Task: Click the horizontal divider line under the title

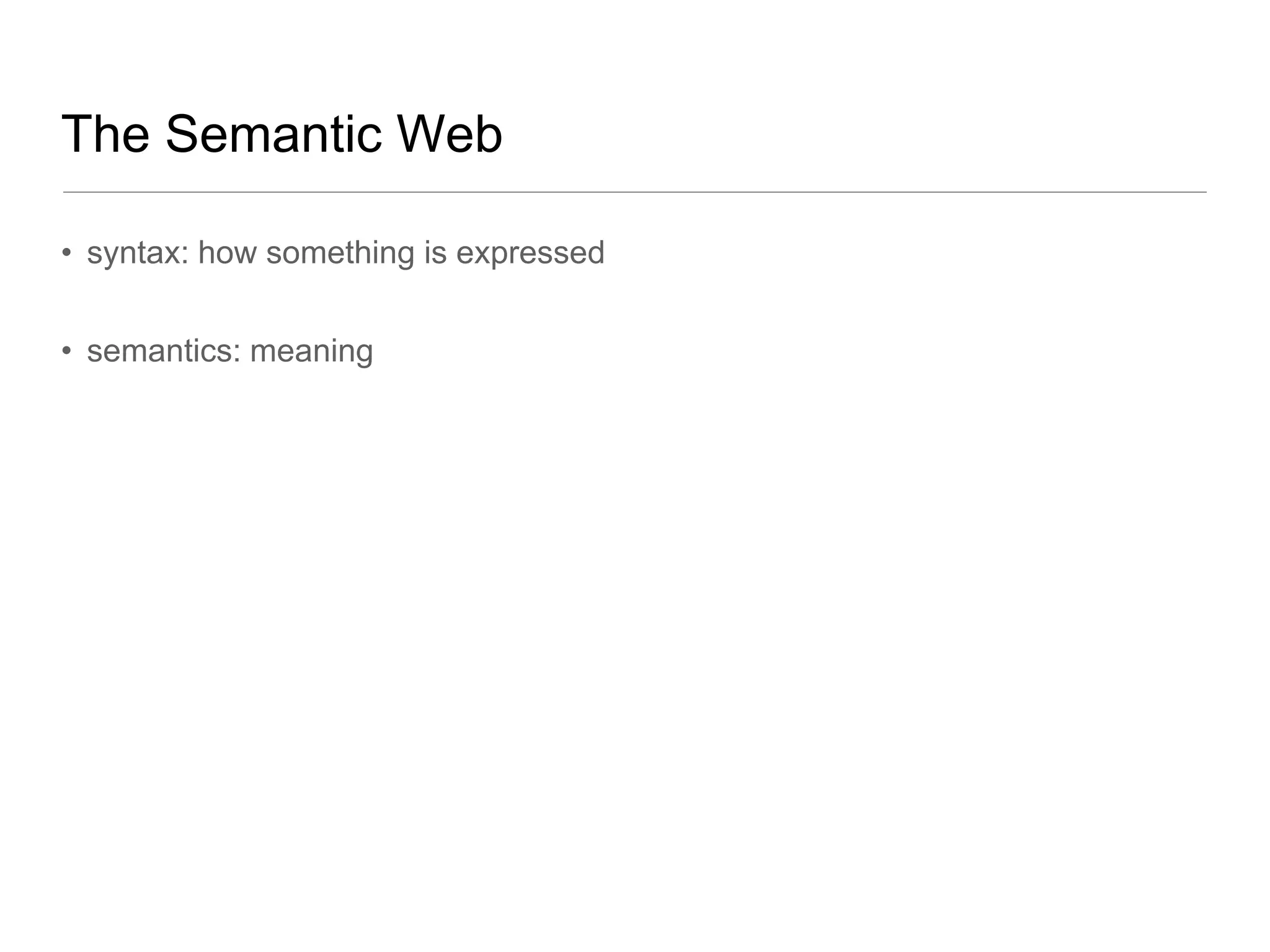Action: pyautogui.click(x=634, y=192)
